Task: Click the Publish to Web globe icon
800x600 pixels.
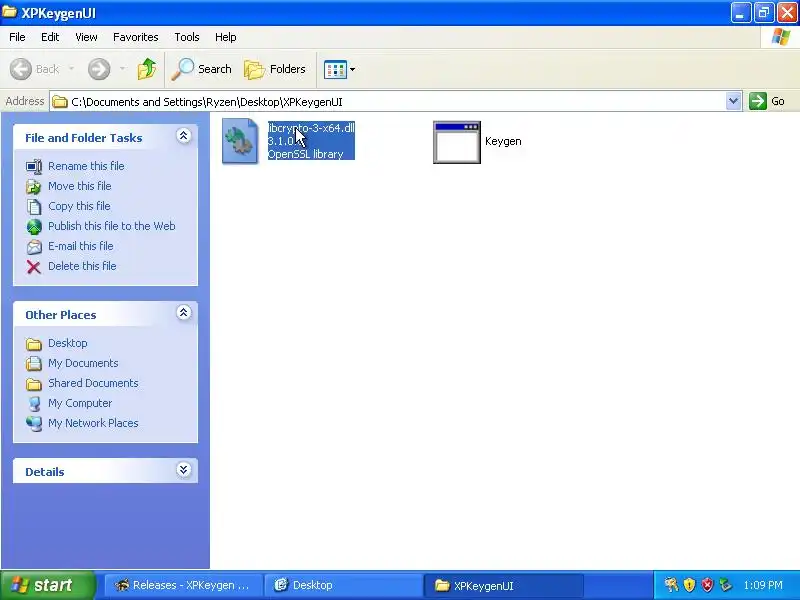Action: pyautogui.click(x=34, y=227)
